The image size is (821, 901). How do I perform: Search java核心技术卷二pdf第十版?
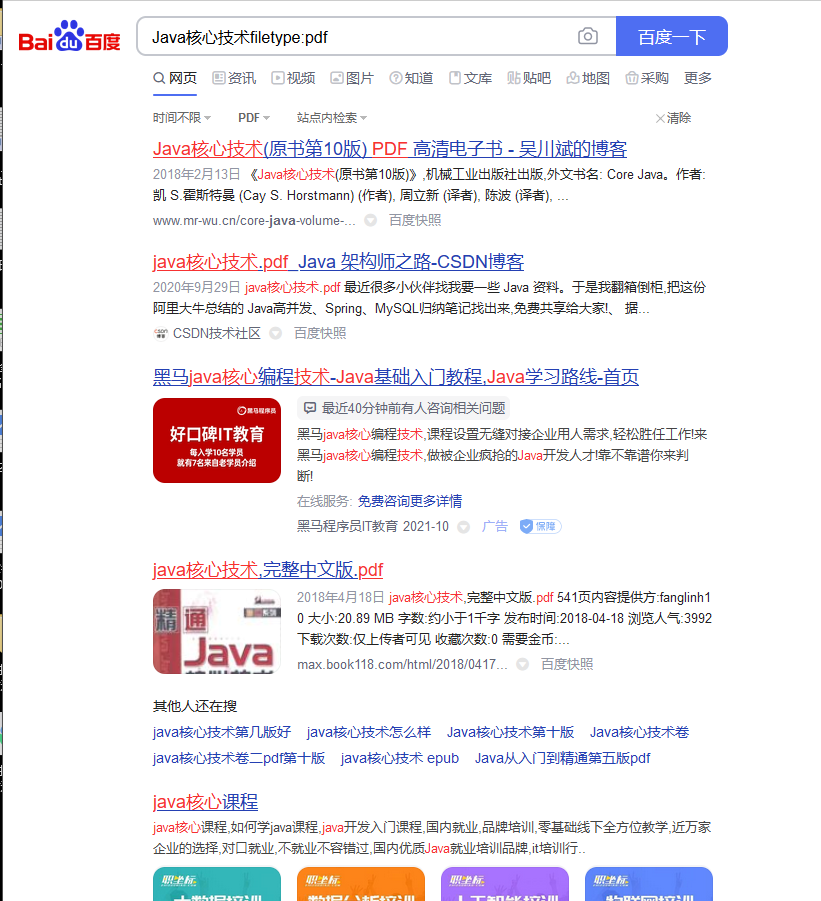[x=239, y=758]
